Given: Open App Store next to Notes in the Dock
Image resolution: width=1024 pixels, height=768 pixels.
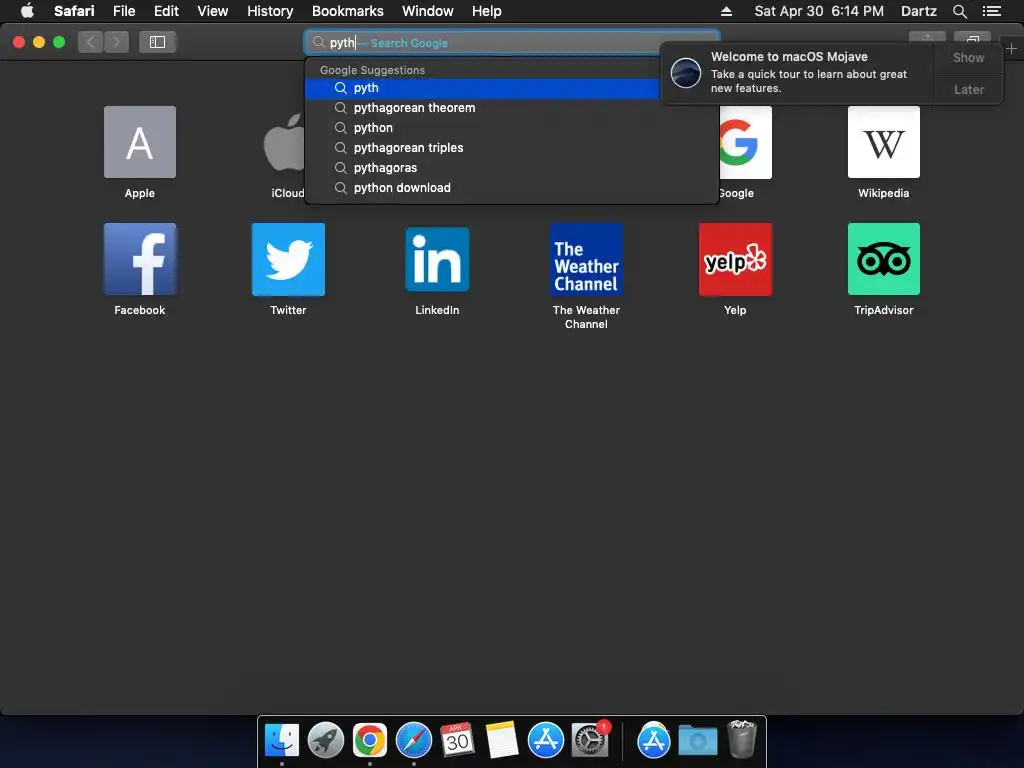Looking at the screenshot, I should click(x=545, y=741).
